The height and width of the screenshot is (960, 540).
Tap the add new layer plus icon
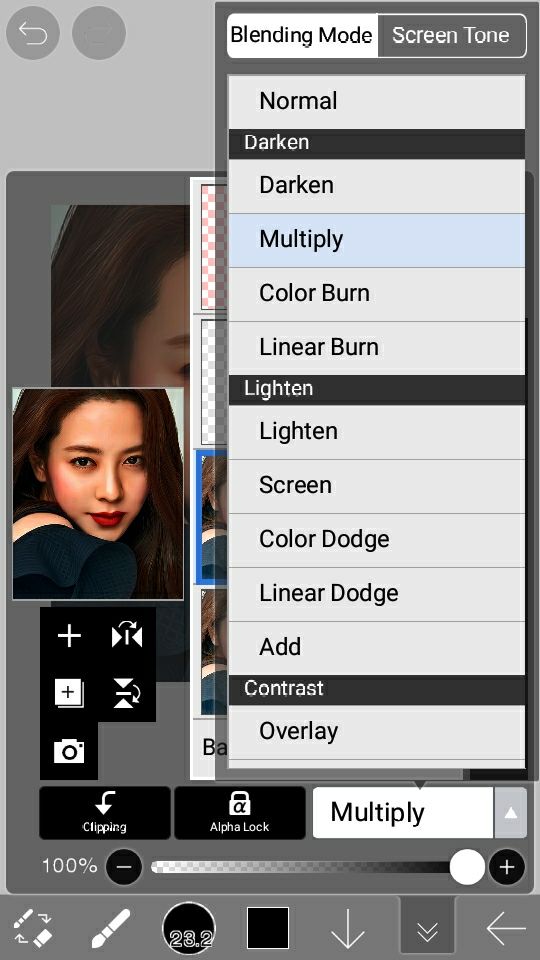click(69, 636)
